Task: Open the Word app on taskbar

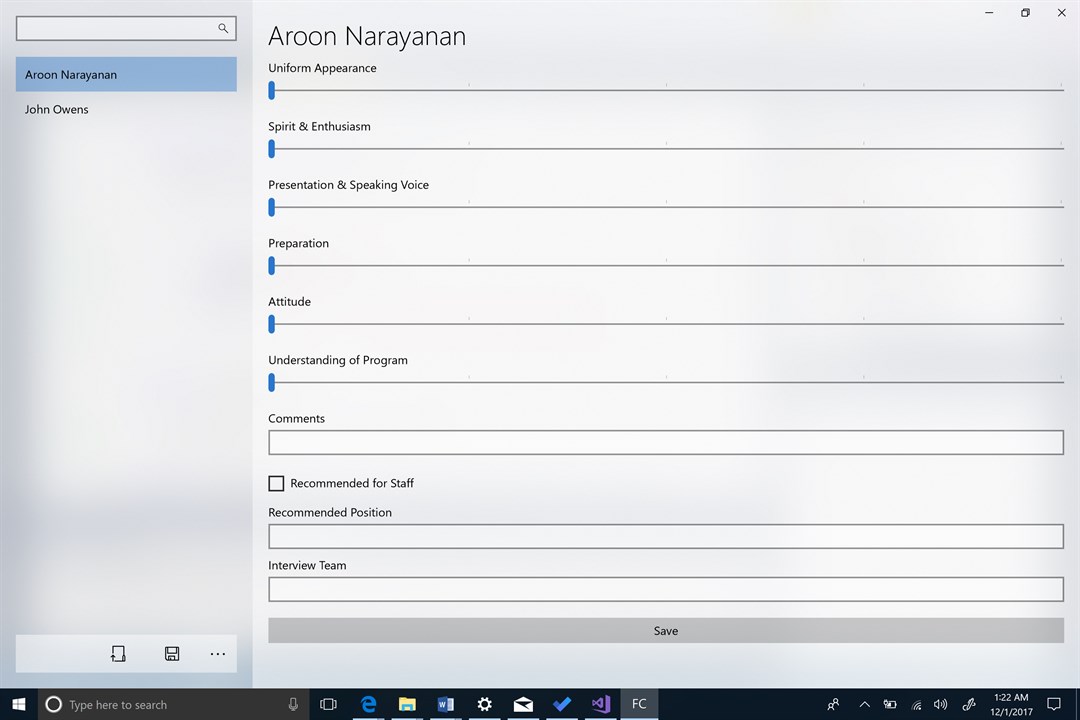Action: 446,704
